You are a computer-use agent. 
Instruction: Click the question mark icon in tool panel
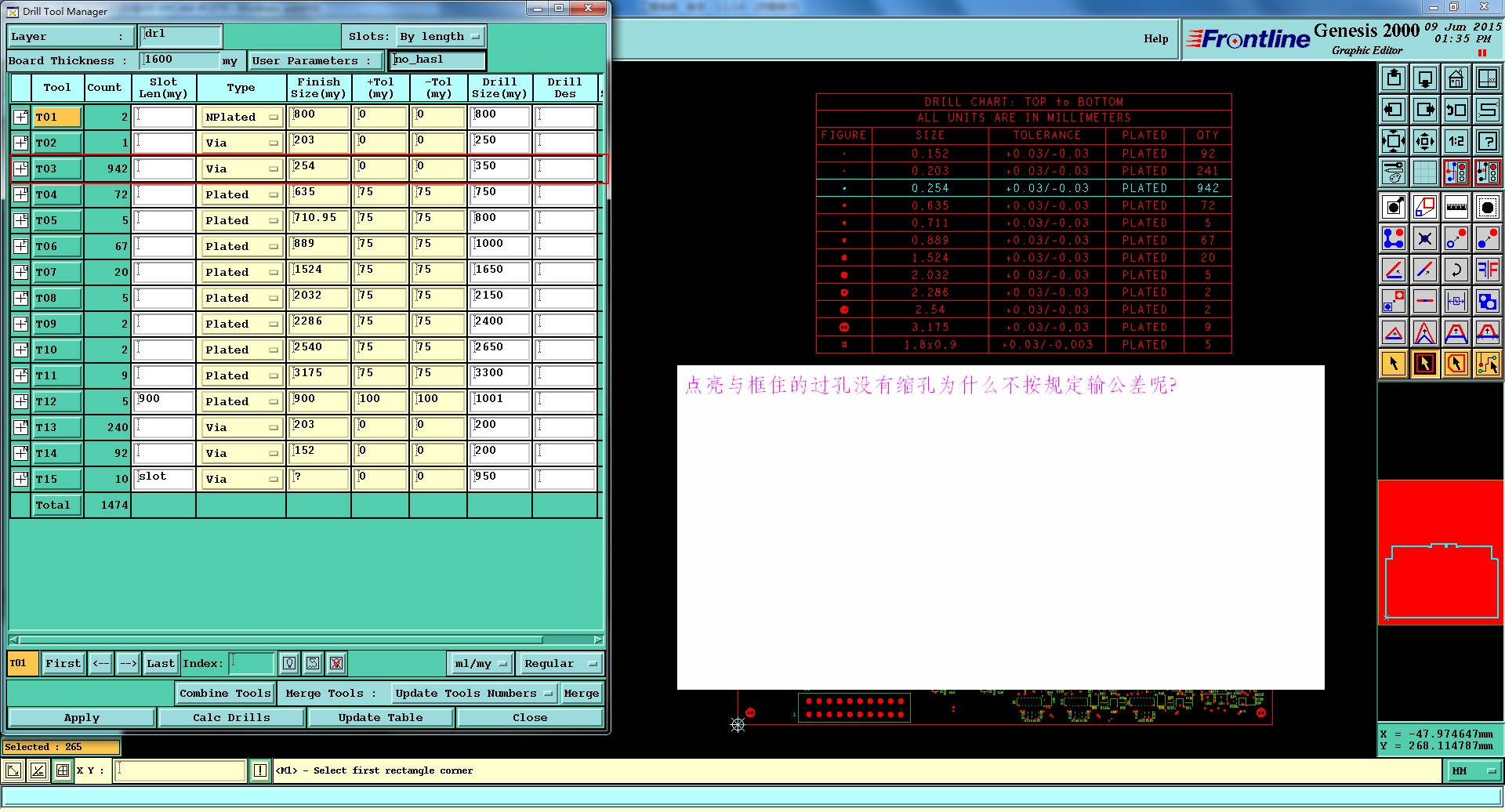click(x=1488, y=141)
